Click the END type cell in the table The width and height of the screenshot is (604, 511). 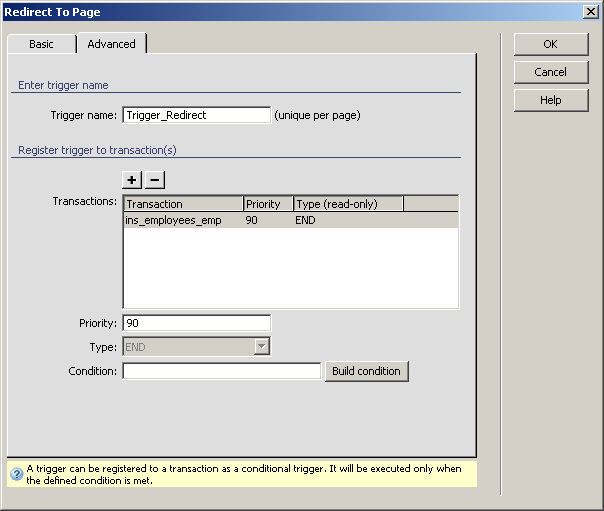coord(305,220)
